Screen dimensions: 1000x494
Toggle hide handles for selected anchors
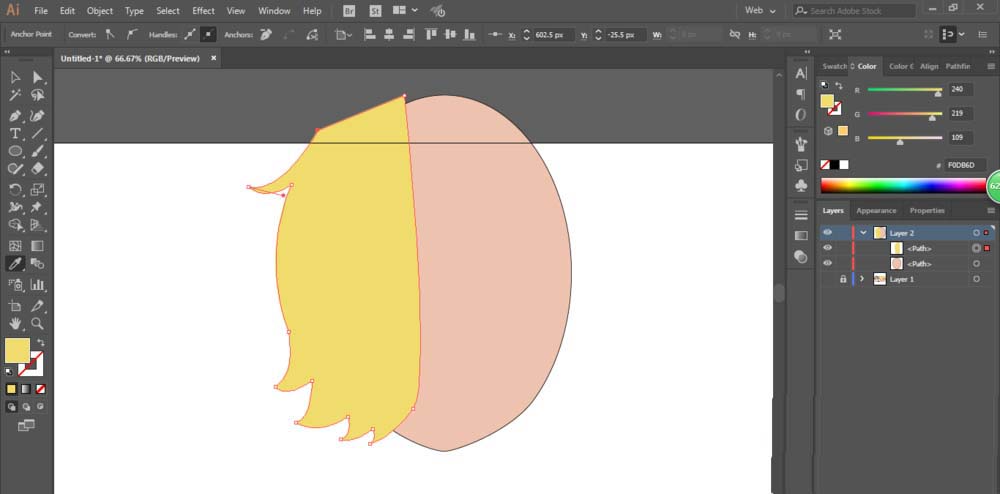pyautogui.click(x=208, y=34)
